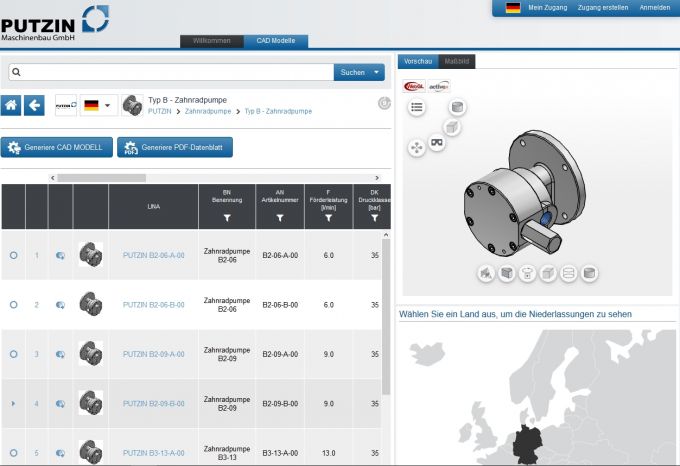
Task: Expand row 4 with the arrow marker
Action: pyautogui.click(x=13, y=404)
